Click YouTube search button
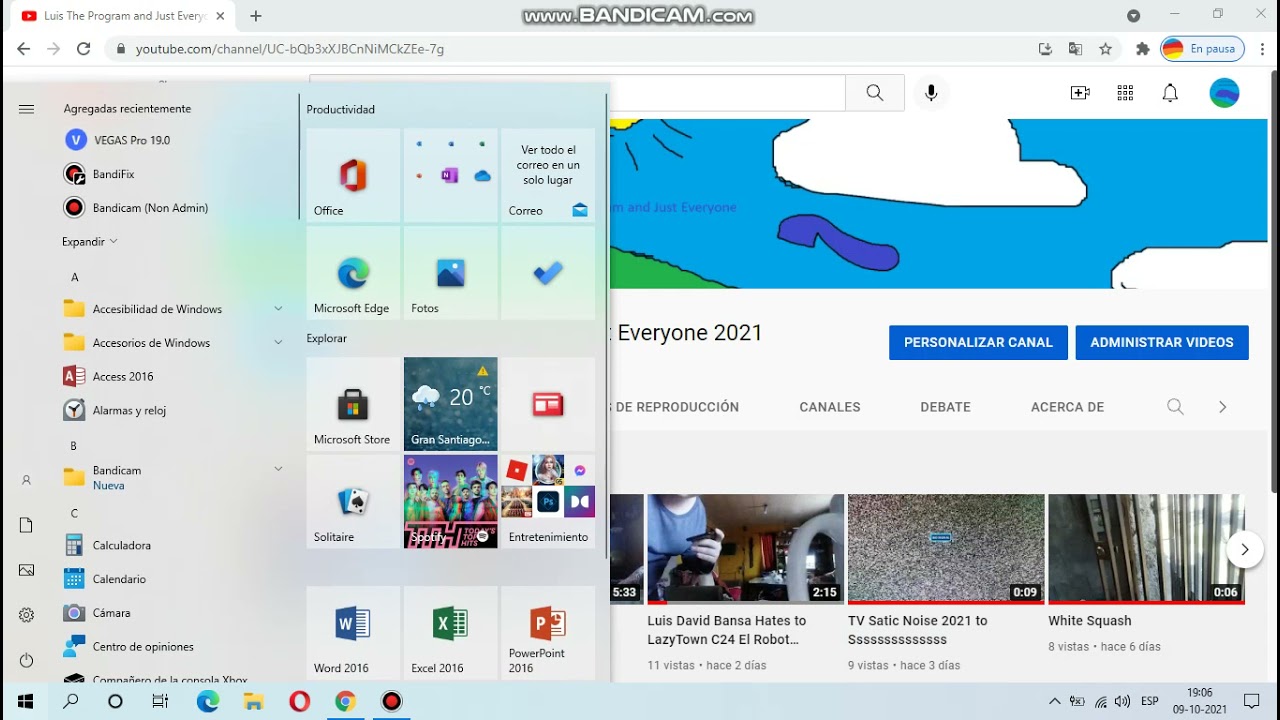Image resolution: width=1280 pixels, height=720 pixels. (875, 93)
